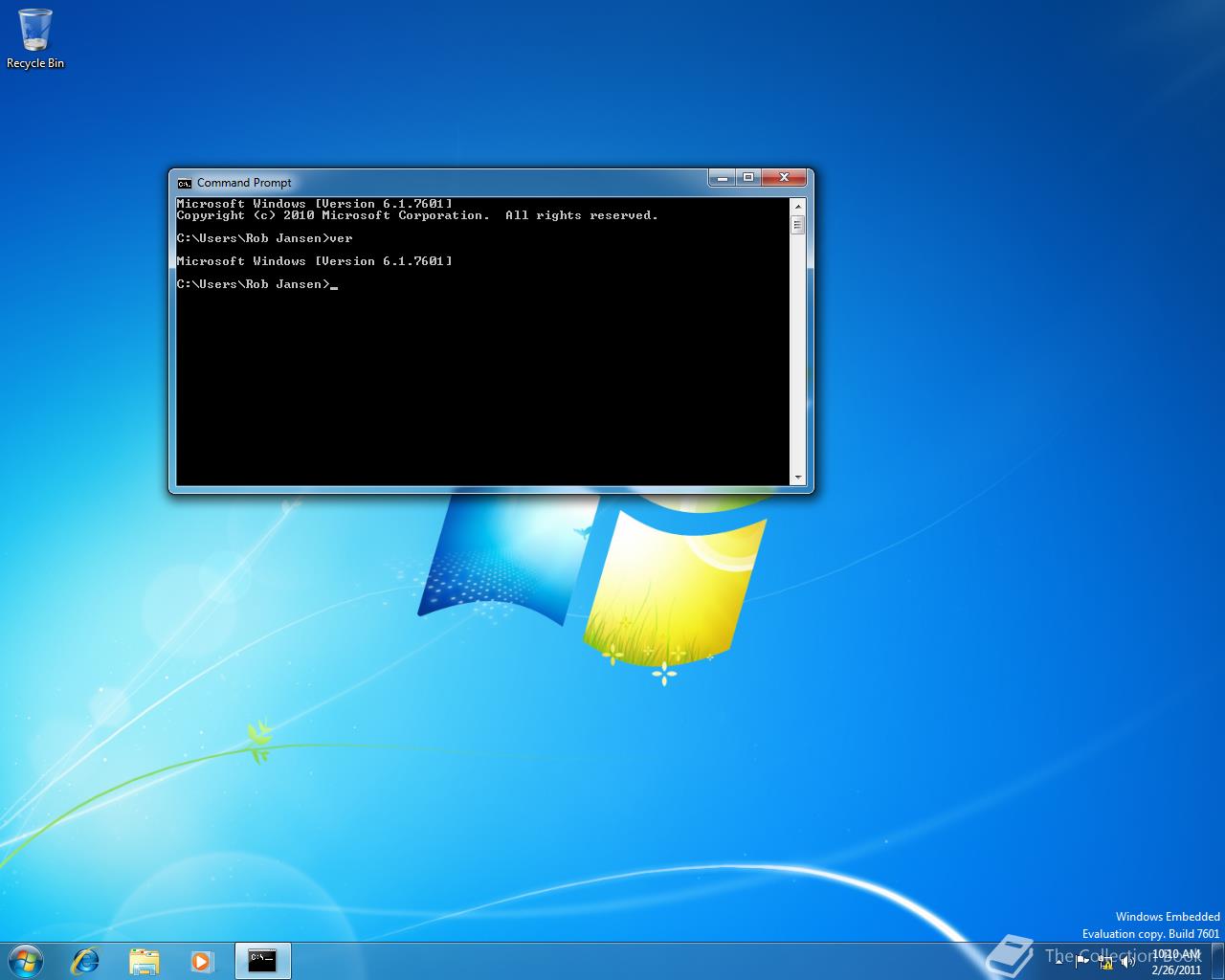
Task: Maximize the Command Prompt window
Action: tap(748, 178)
